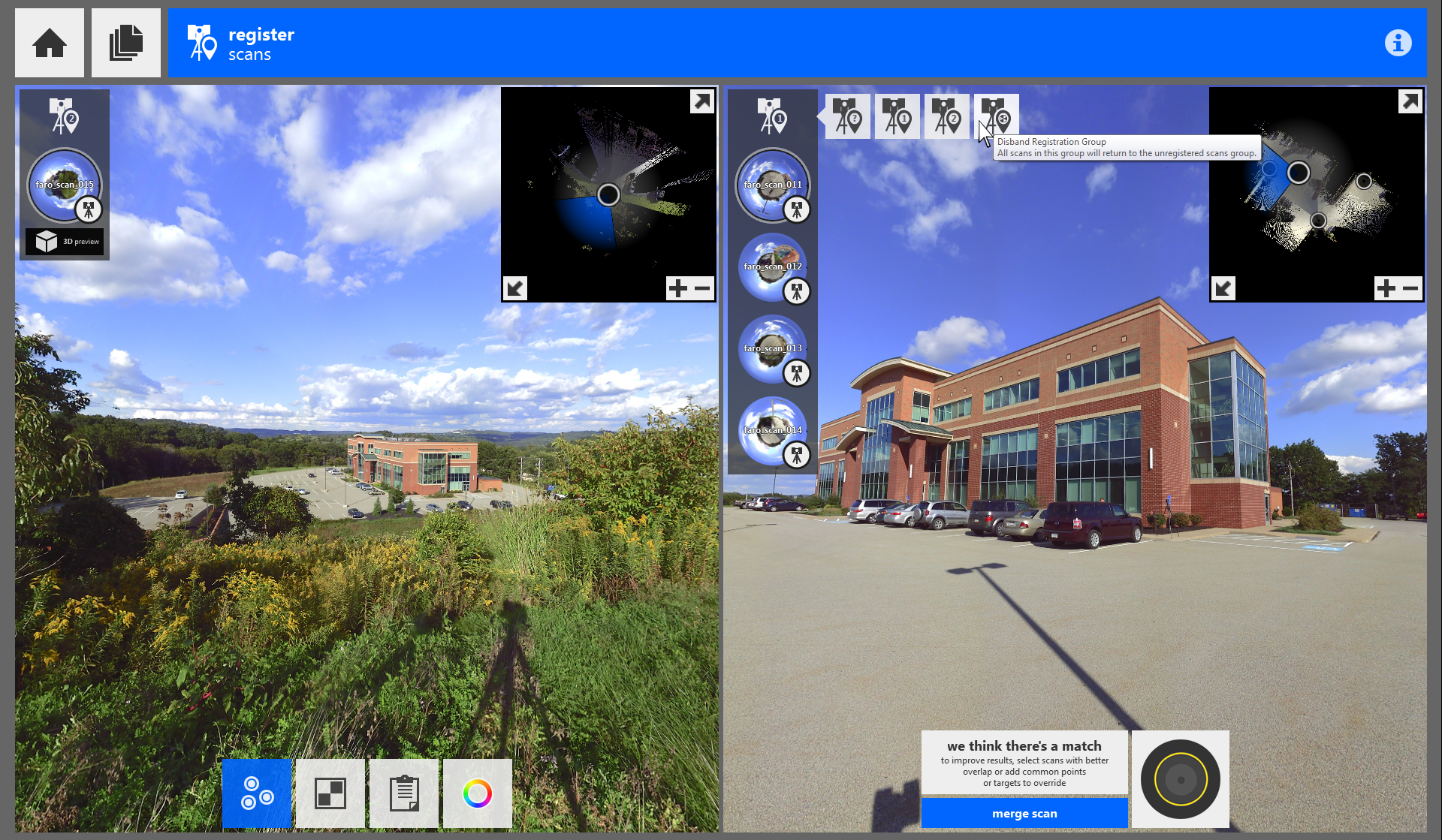Image resolution: width=1442 pixels, height=840 pixels.
Task: Select the unregistered scans group icon
Action: coord(848,116)
